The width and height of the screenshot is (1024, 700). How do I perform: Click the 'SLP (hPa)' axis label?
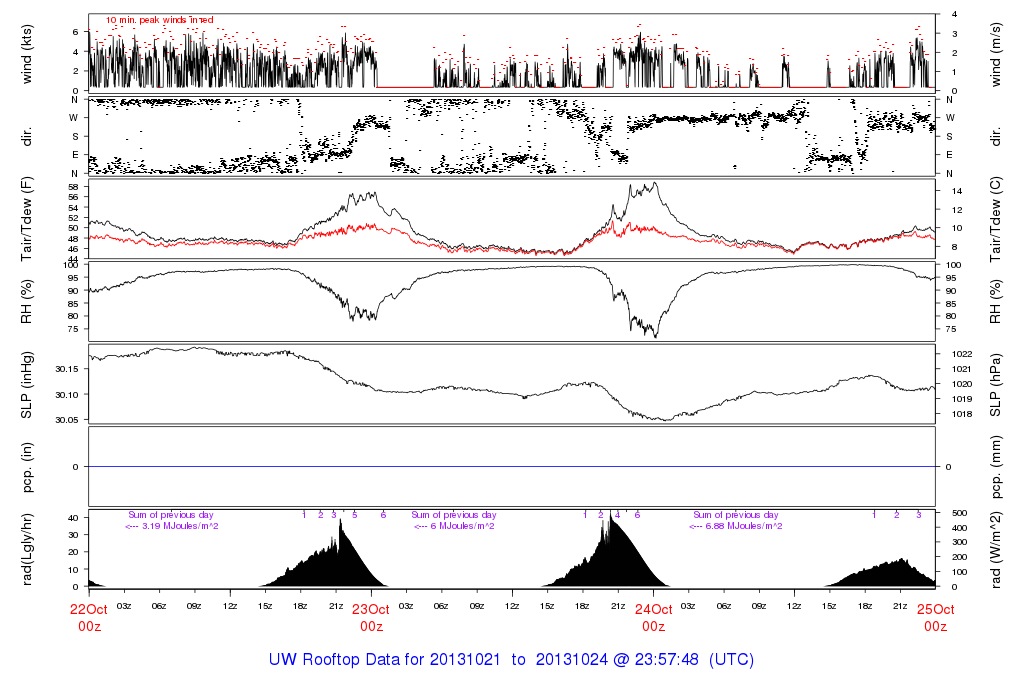pyautogui.click(x=997, y=384)
